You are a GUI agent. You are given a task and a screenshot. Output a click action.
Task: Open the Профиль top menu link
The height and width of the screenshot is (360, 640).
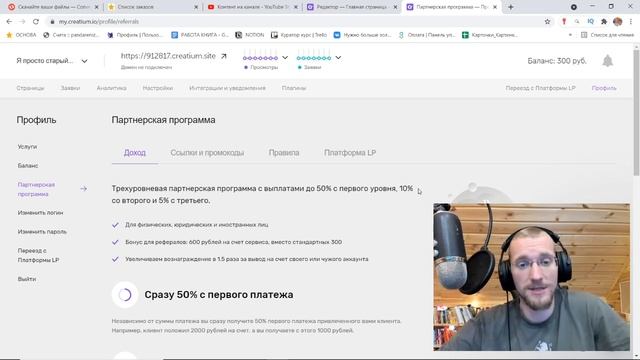(x=604, y=88)
